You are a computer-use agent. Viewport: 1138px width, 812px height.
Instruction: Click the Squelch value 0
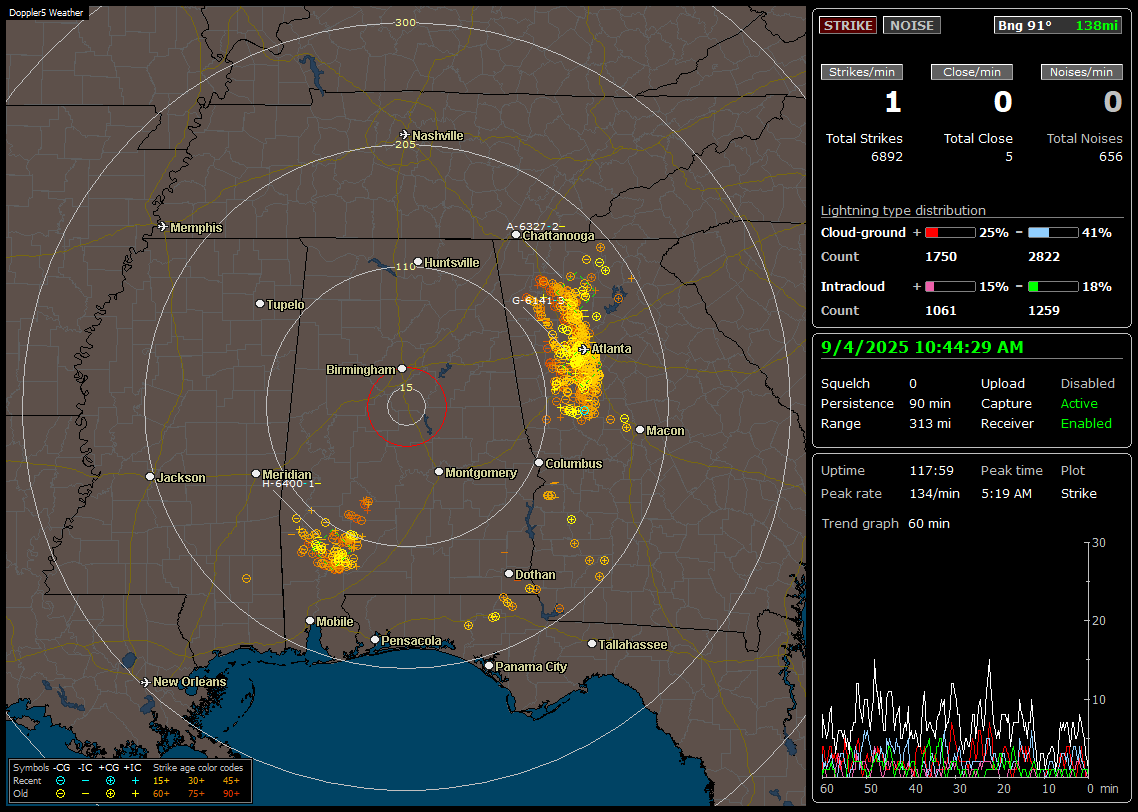coord(913,384)
